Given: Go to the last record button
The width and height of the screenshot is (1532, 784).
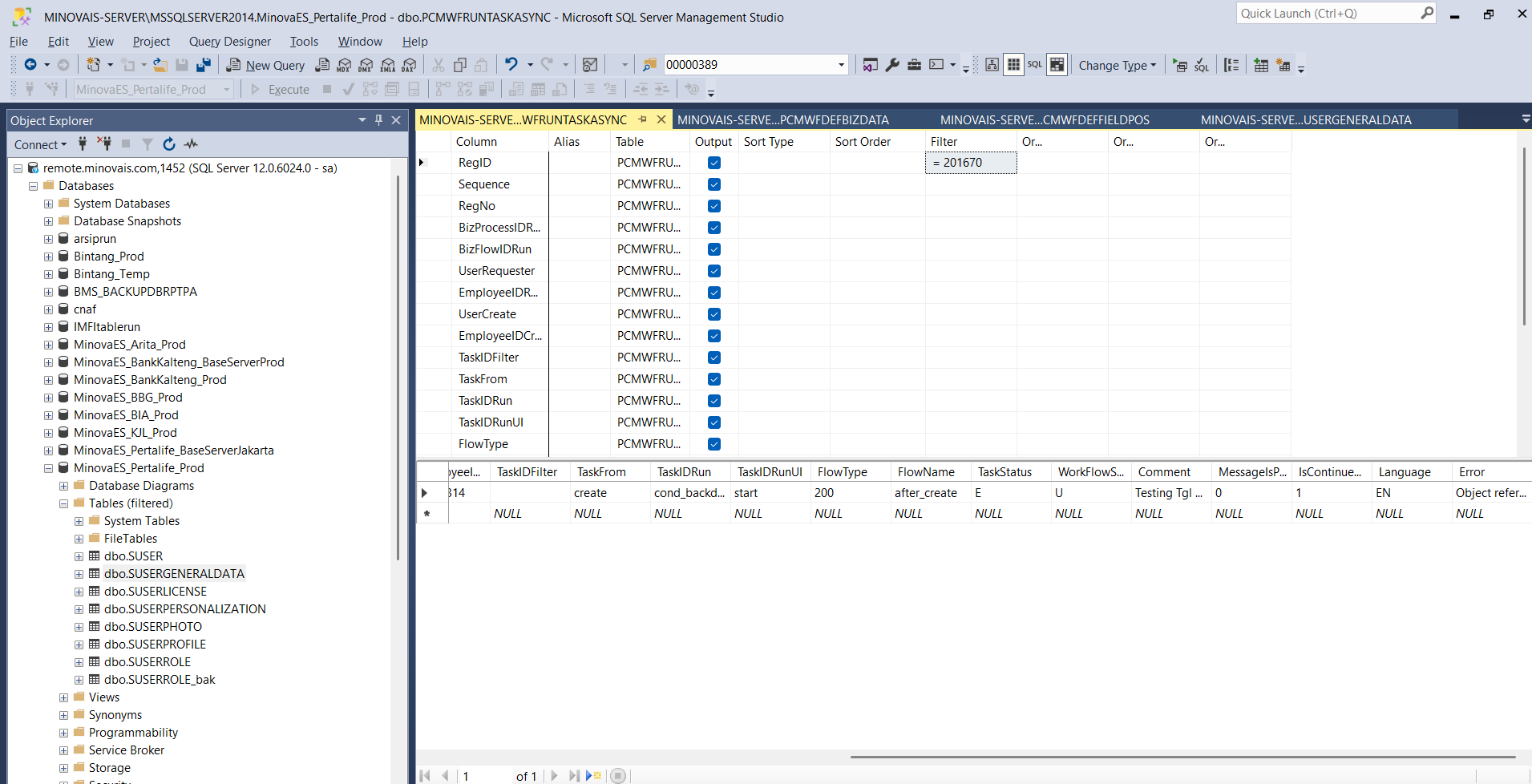Looking at the screenshot, I should tap(574, 775).
